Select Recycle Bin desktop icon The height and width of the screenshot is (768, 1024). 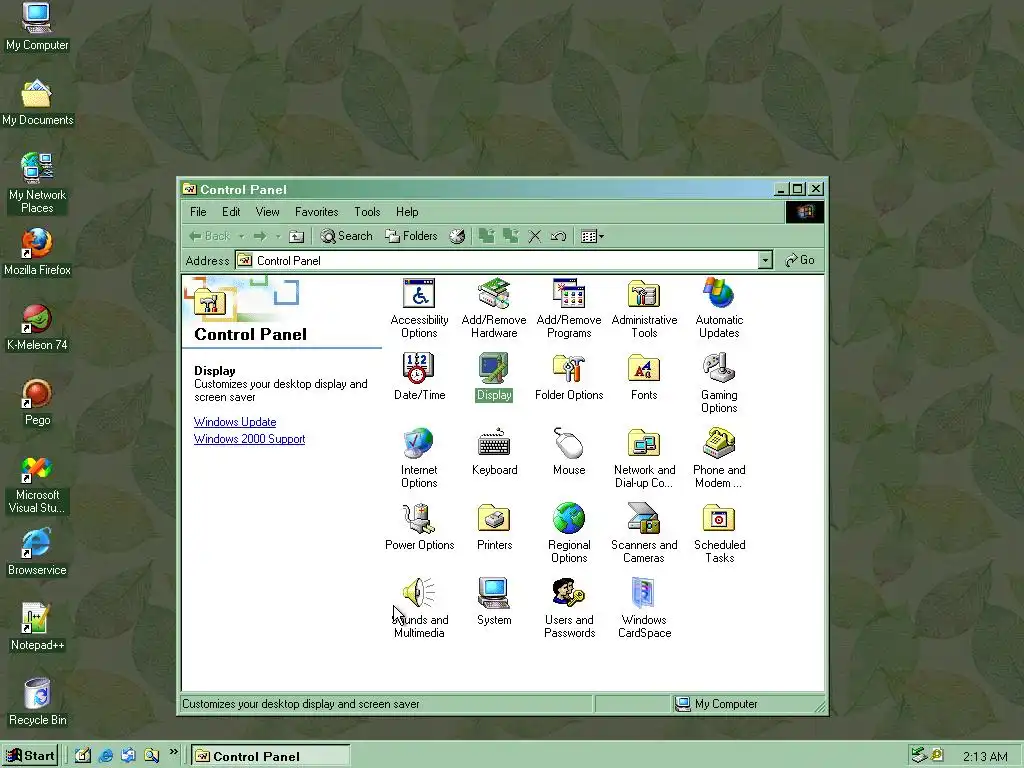click(37, 703)
